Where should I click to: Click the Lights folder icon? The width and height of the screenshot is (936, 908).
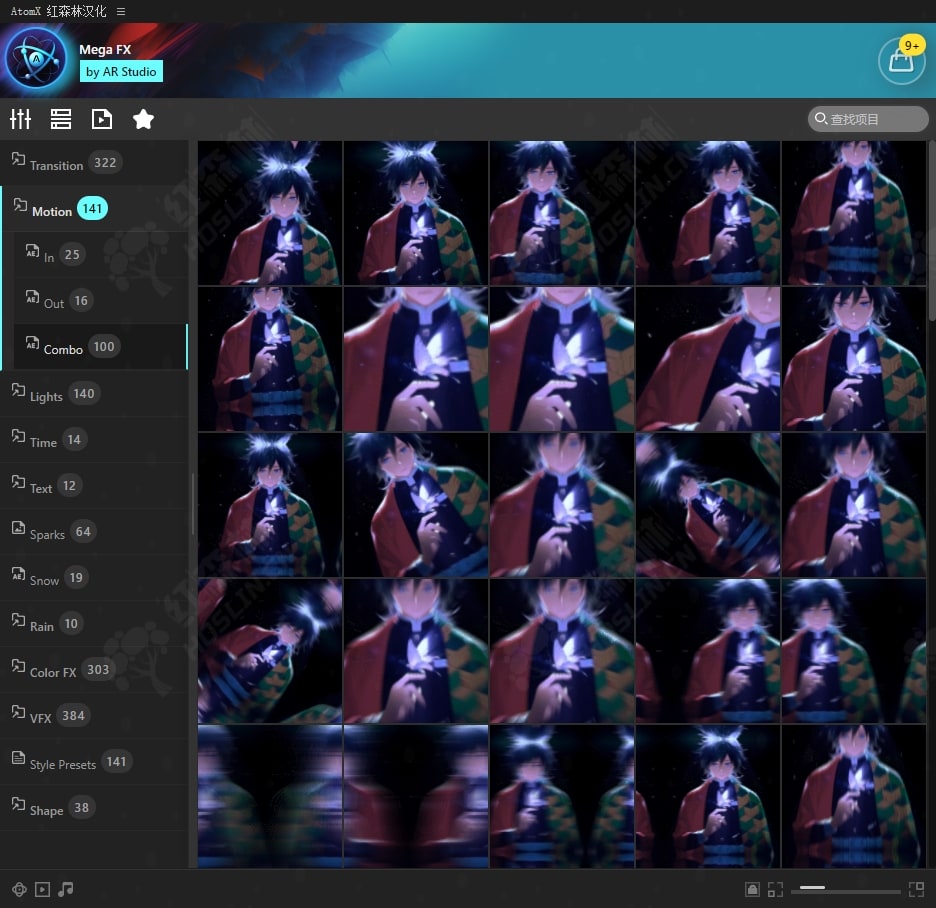click(19, 389)
